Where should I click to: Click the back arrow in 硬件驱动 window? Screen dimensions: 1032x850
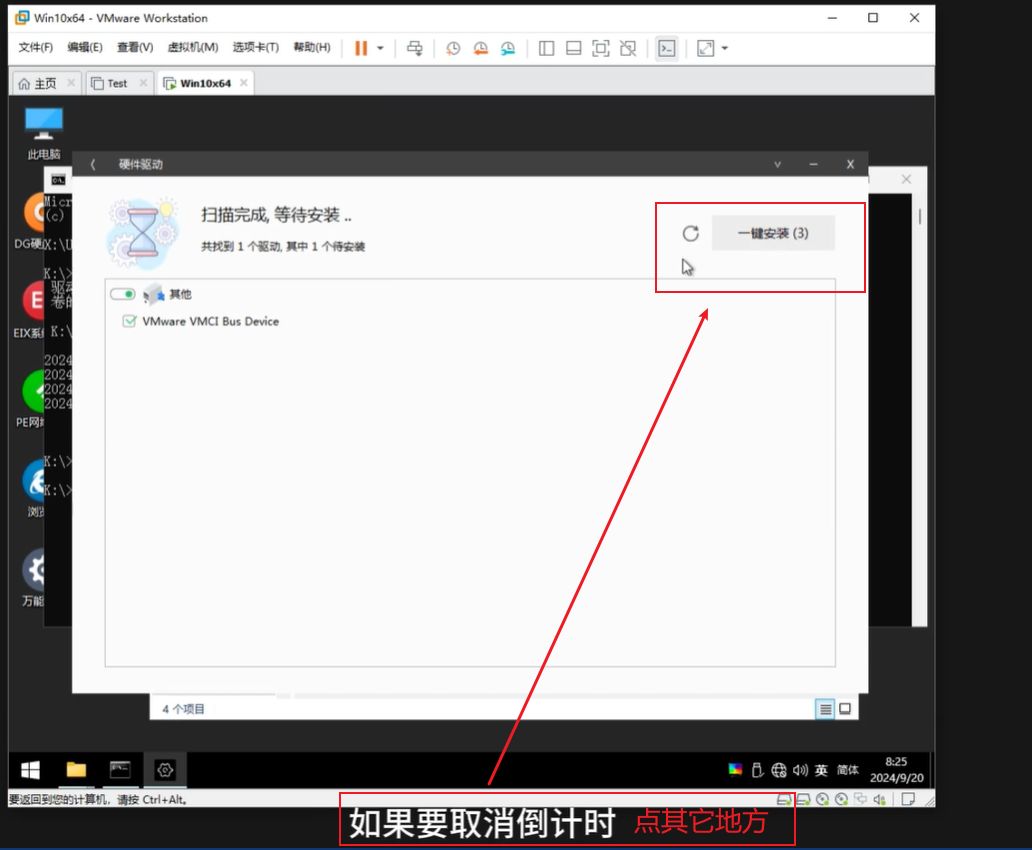[x=93, y=164]
